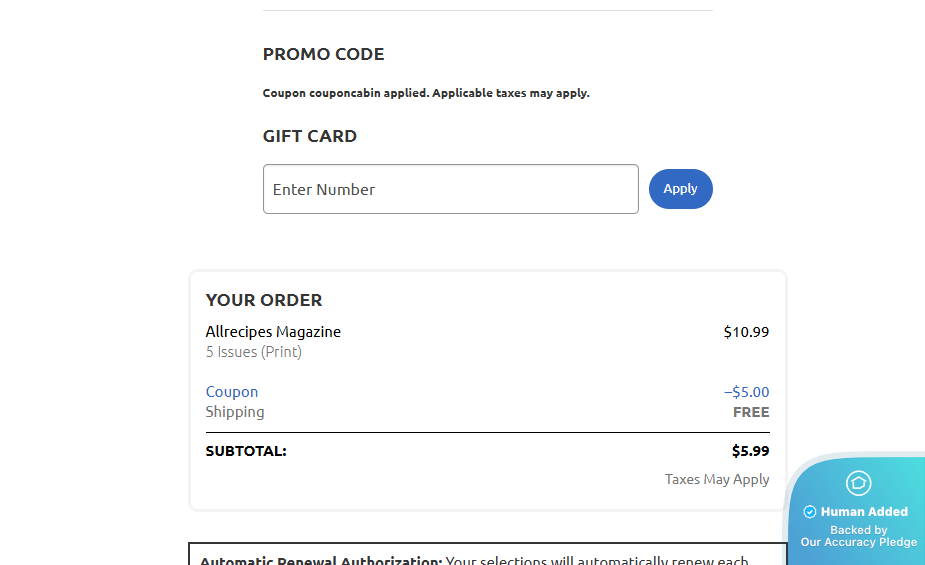This screenshot has height=565, width=925.
Task: Click the Allrecipes Magazine item name
Action: point(273,332)
